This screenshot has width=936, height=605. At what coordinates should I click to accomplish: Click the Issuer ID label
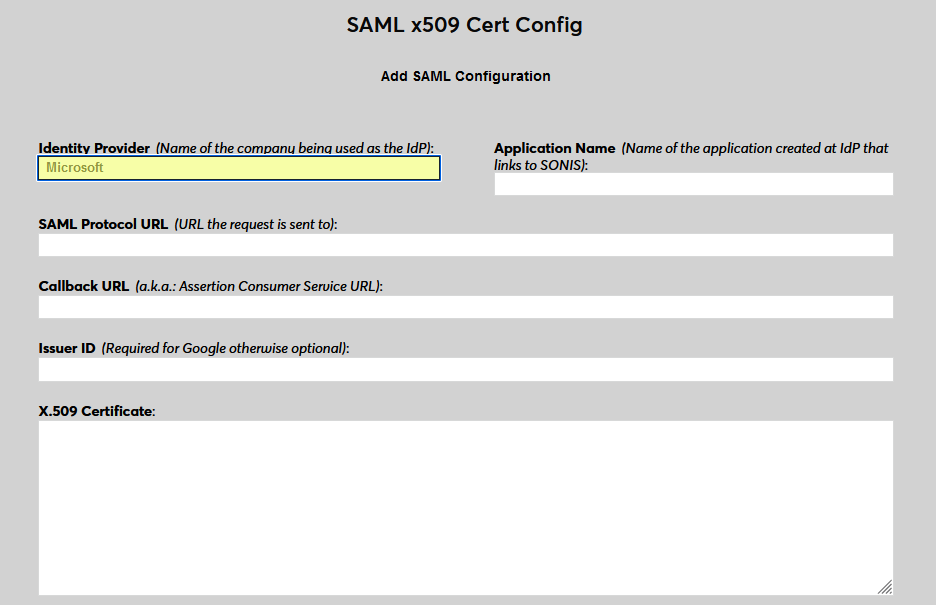(x=64, y=348)
